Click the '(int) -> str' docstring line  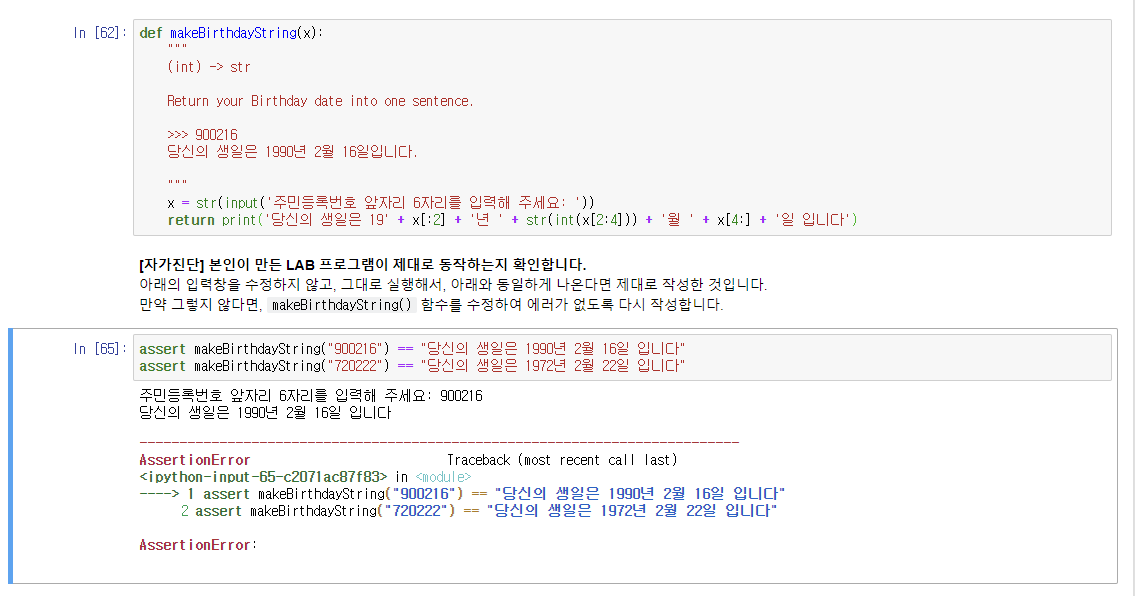click(x=208, y=67)
